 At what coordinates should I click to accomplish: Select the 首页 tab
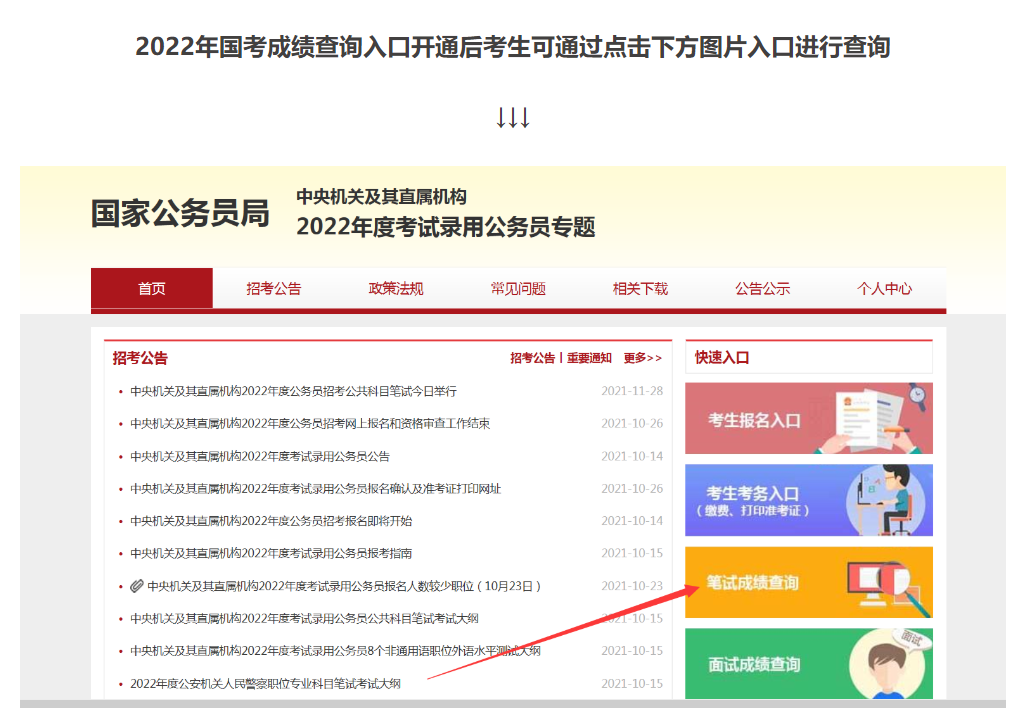[152, 288]
